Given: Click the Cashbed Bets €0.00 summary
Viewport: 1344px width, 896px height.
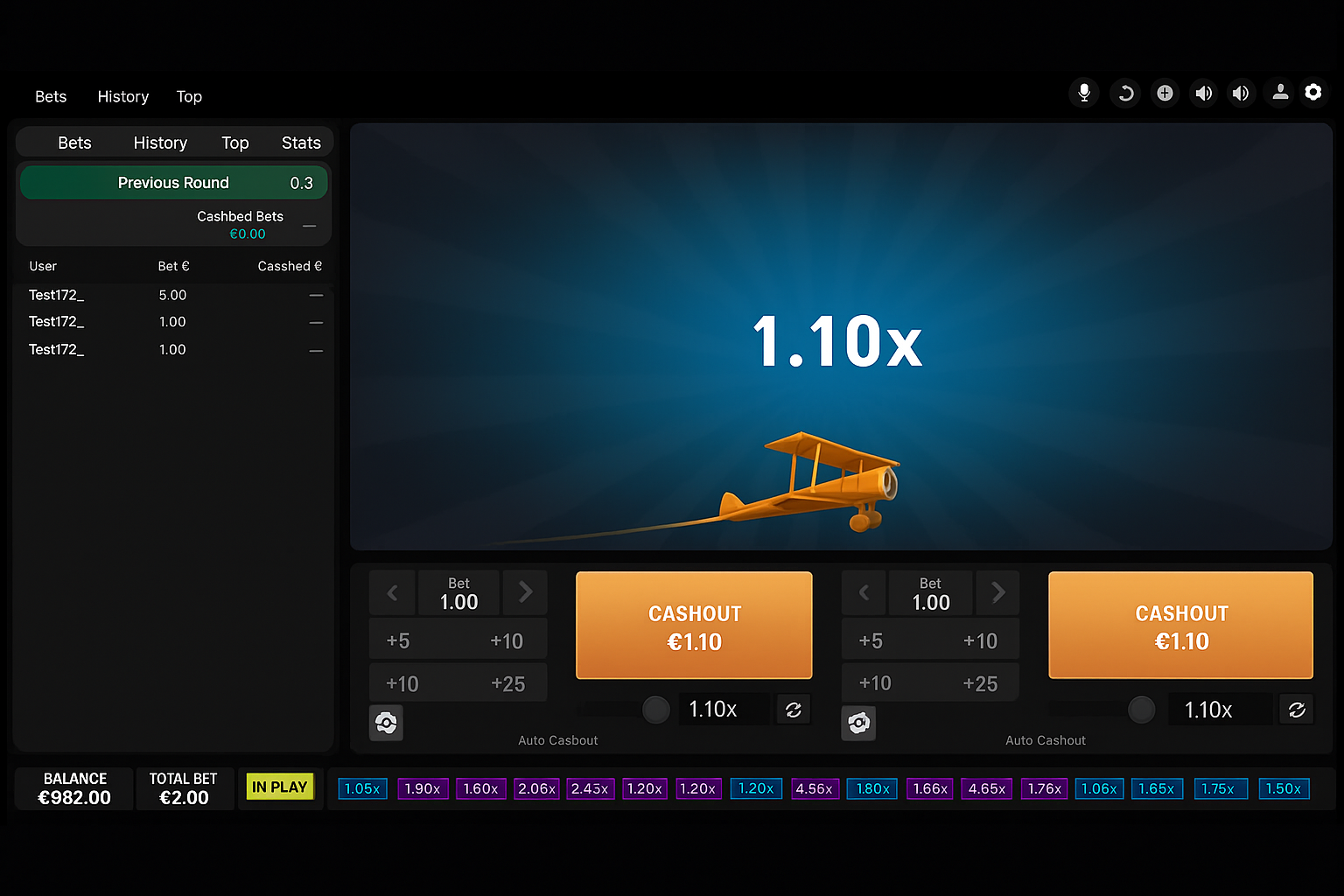Looking at the screenshot, I should 241,225.
